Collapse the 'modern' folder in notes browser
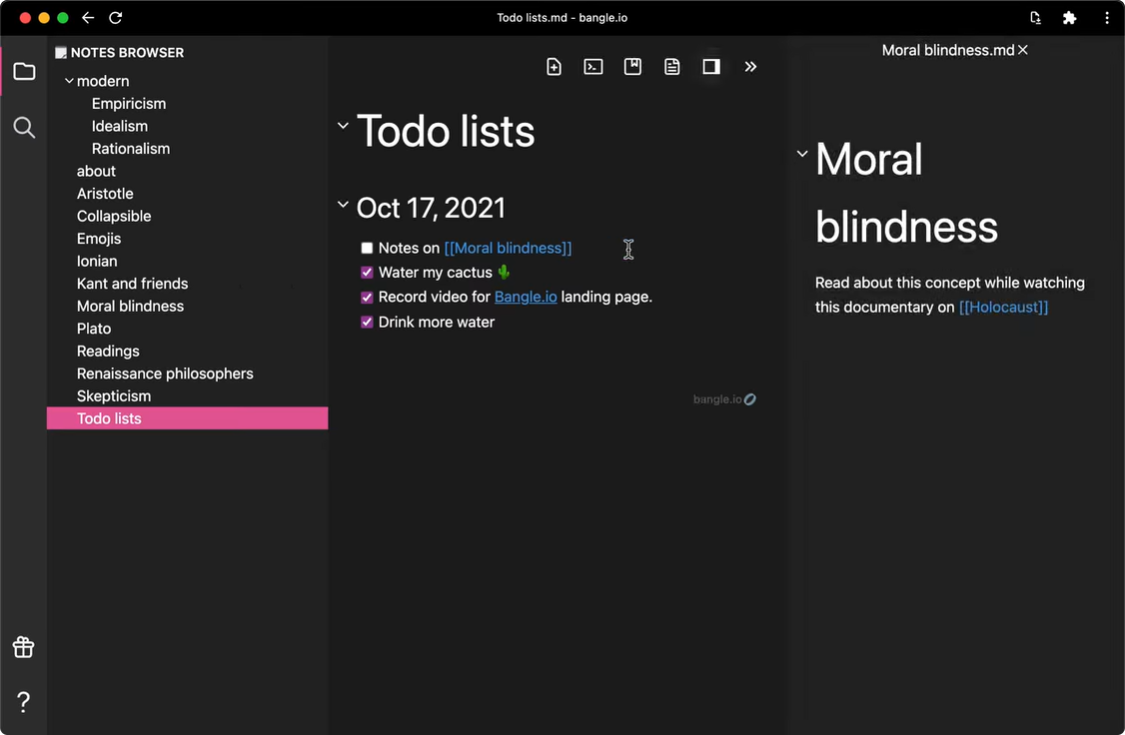 coord(69,81)
